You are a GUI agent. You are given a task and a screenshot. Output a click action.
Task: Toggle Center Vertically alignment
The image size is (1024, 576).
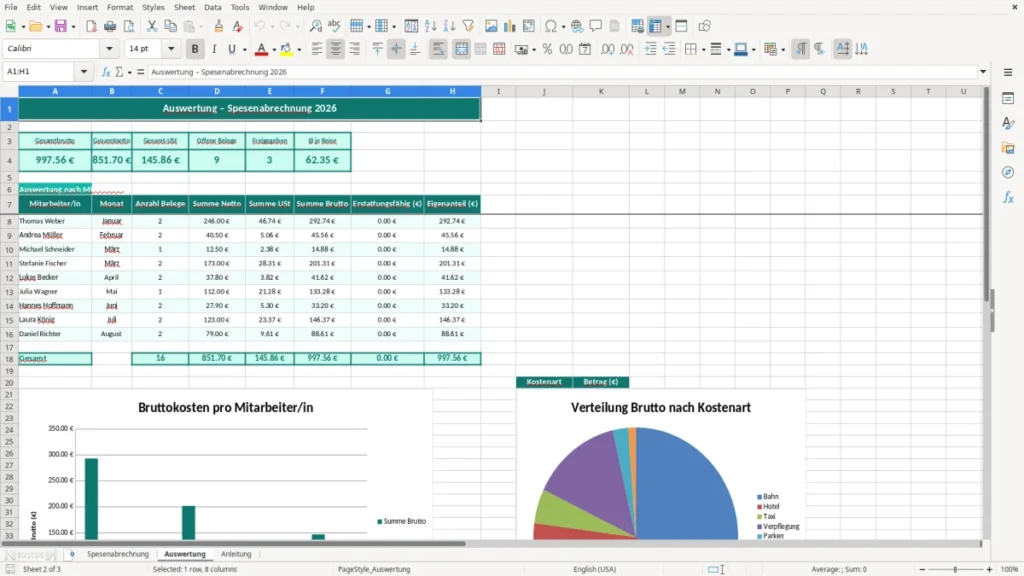(396, 49)
